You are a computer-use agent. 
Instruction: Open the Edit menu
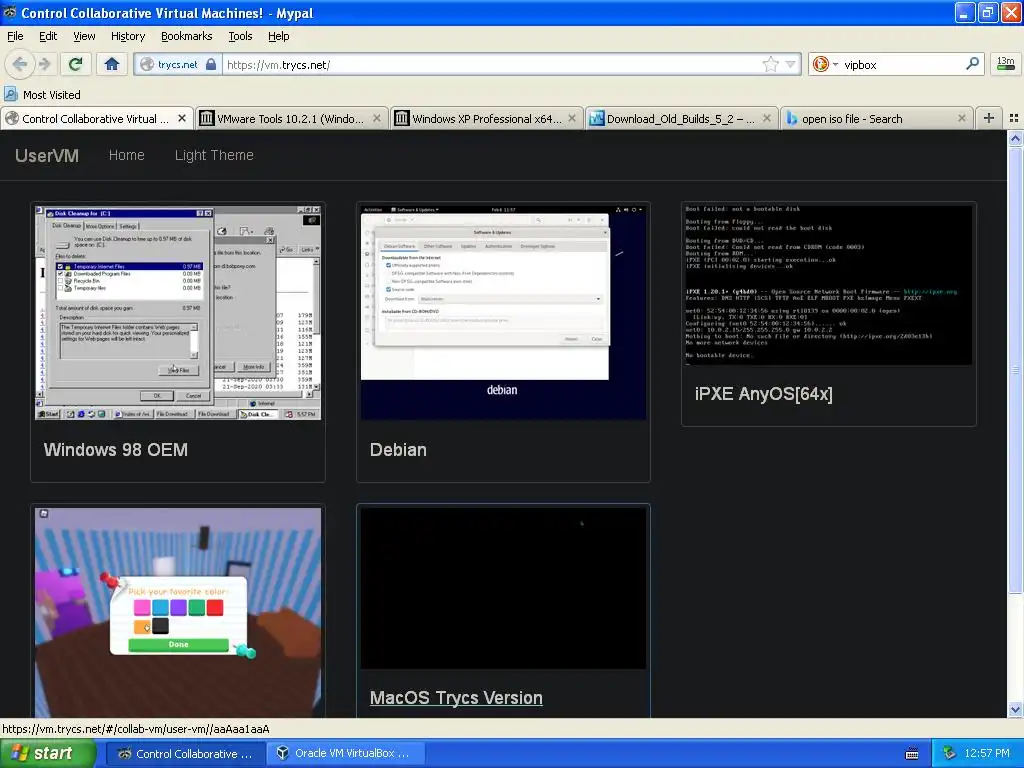coord(48,36)
